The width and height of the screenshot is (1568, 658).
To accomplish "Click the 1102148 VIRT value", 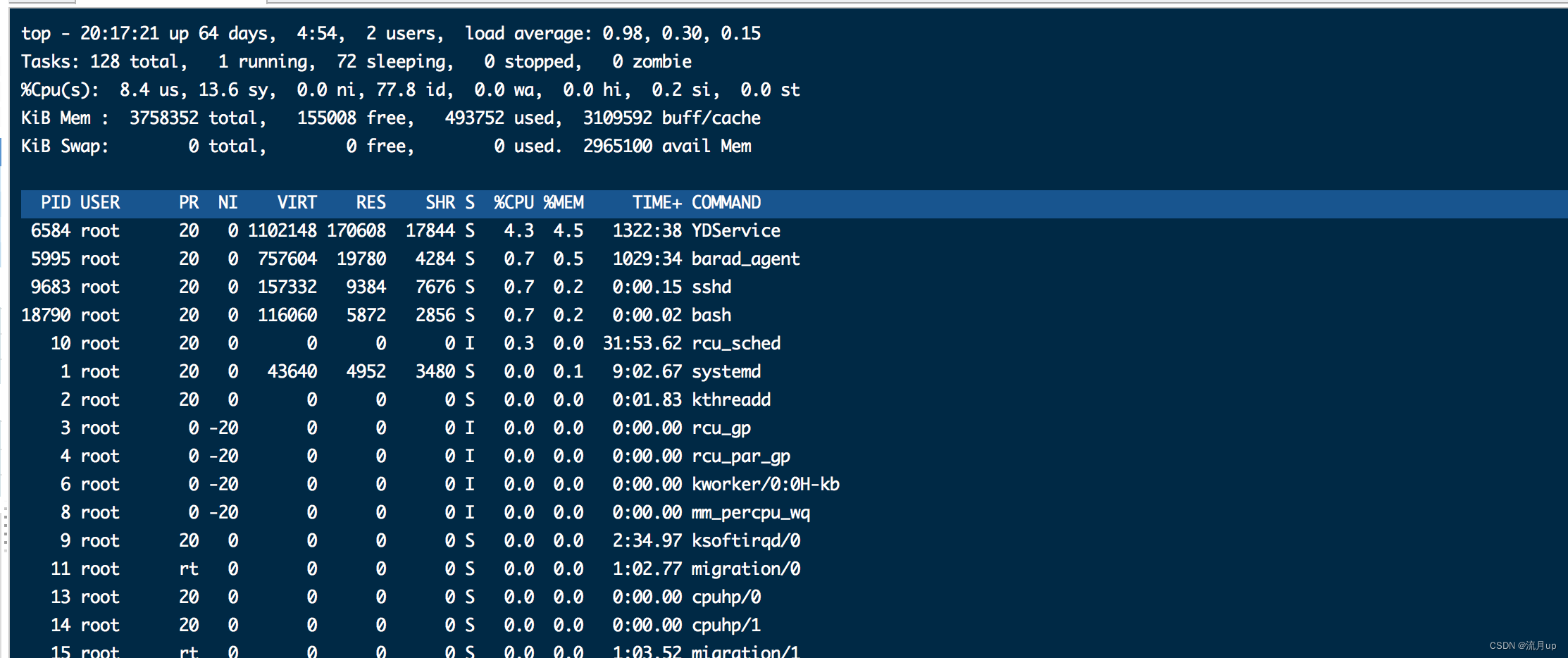I will 282,231.
